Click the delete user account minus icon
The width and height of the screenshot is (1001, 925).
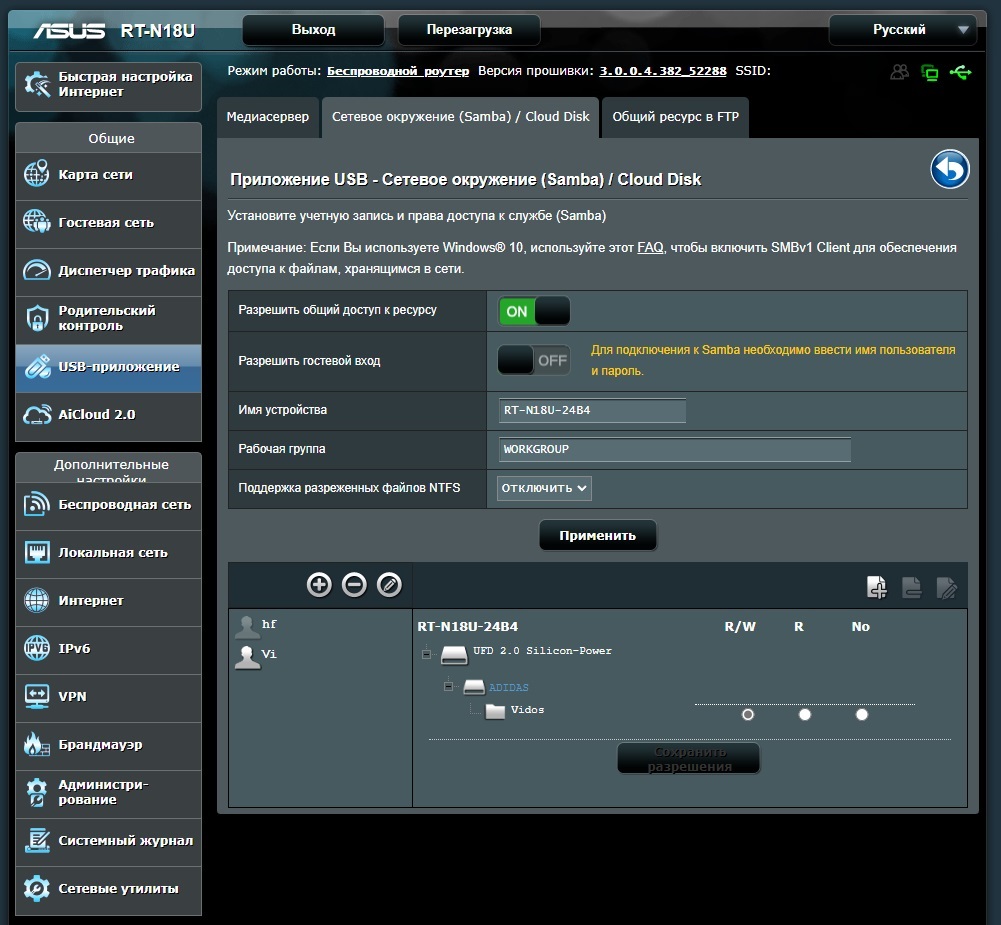pyautogui.click(x=354, y=585)
